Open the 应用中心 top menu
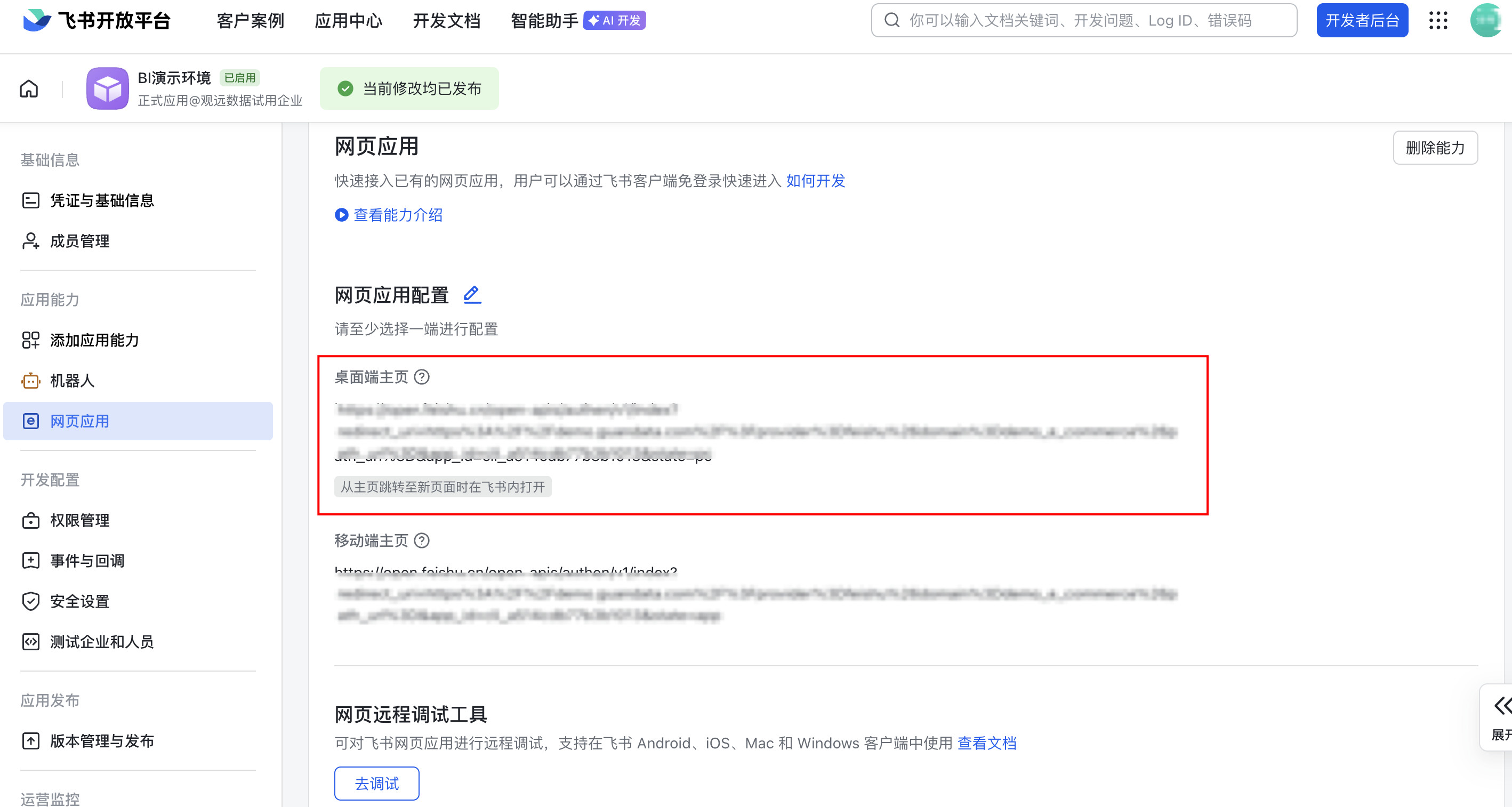 349,21
